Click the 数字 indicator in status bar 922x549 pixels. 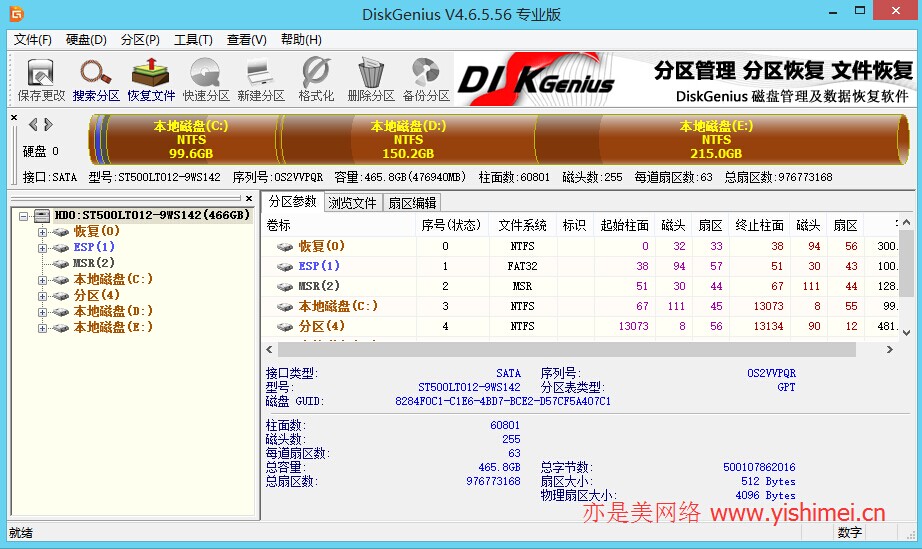pos(850,533)
